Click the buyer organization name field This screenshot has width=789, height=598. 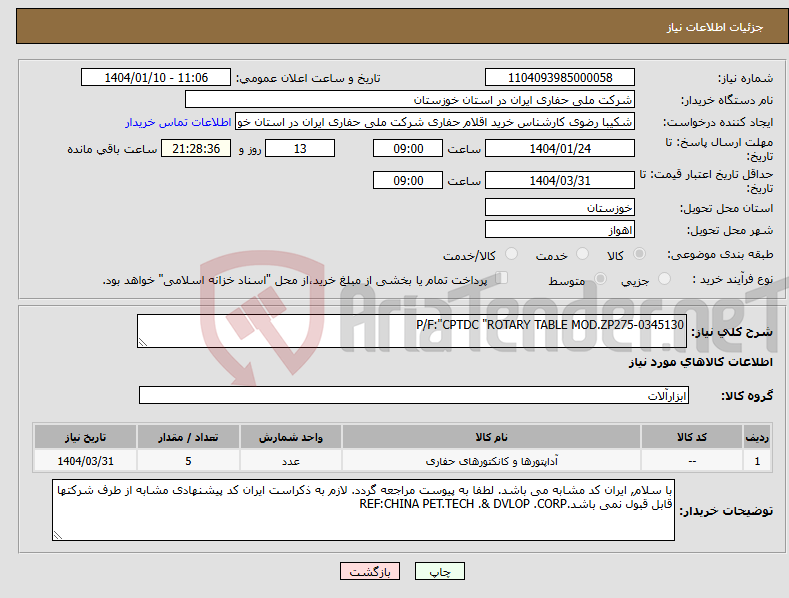[410, 100]
